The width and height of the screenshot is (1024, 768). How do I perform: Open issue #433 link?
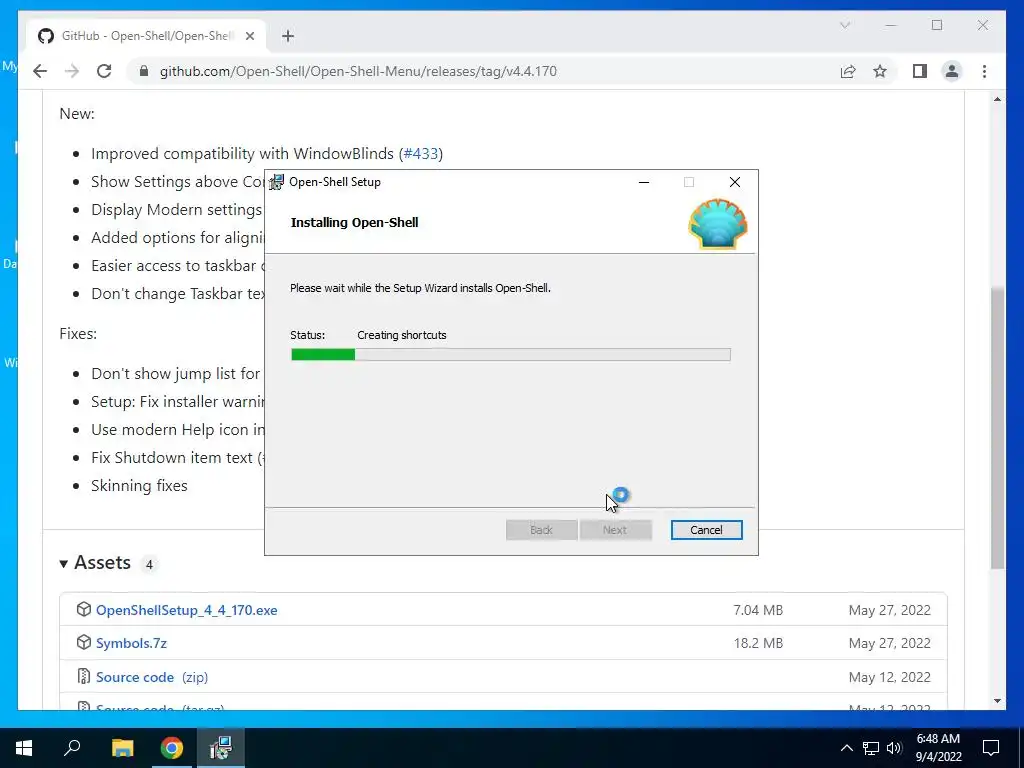(x=421, y=153)
